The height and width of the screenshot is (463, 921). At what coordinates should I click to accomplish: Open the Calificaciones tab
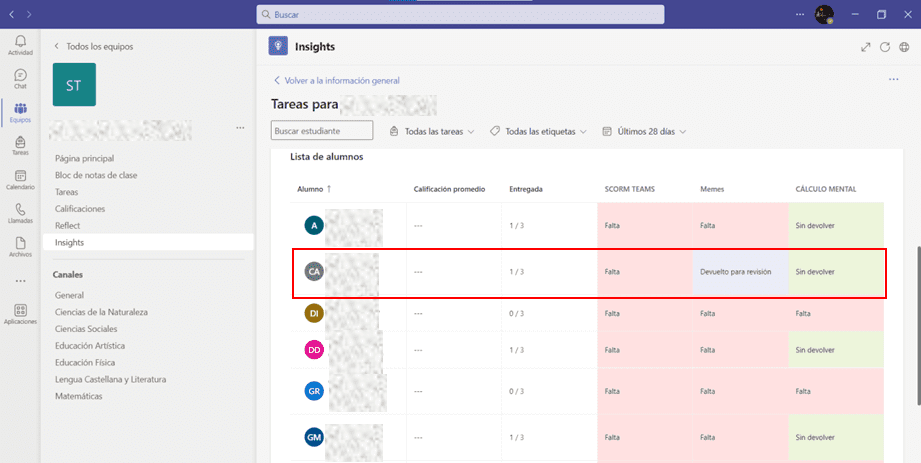pyautogui.click(x=80, y=209)
